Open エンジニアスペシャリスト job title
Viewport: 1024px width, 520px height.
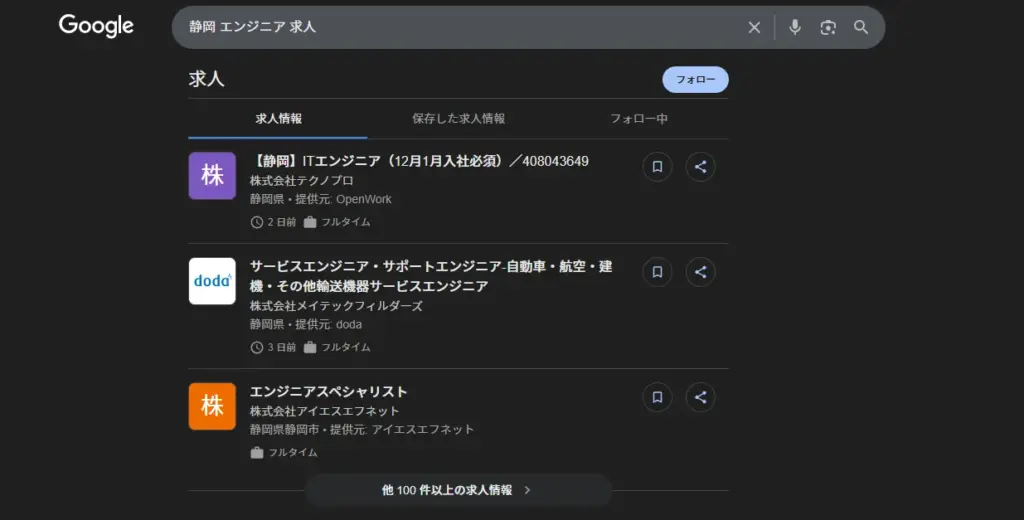[x=328, y=391]
